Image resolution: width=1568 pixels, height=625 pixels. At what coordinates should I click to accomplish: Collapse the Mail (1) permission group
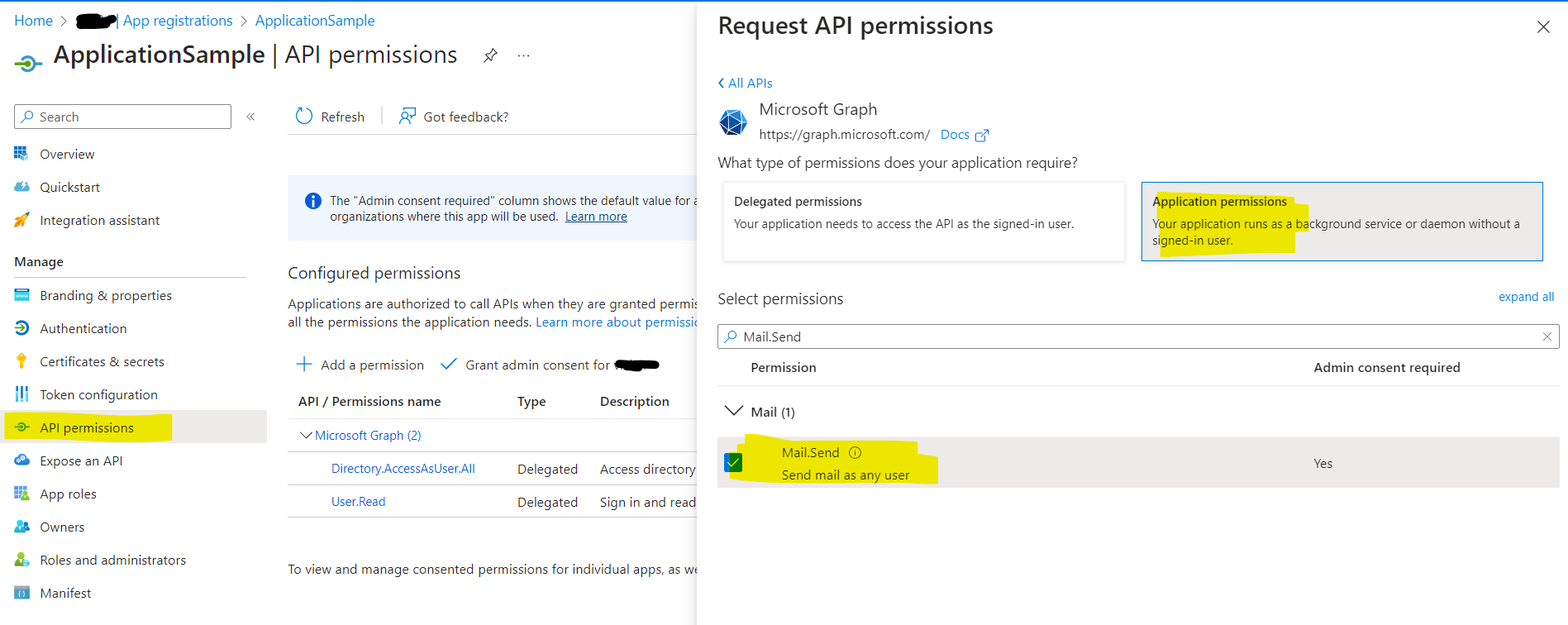coord(733,411)
